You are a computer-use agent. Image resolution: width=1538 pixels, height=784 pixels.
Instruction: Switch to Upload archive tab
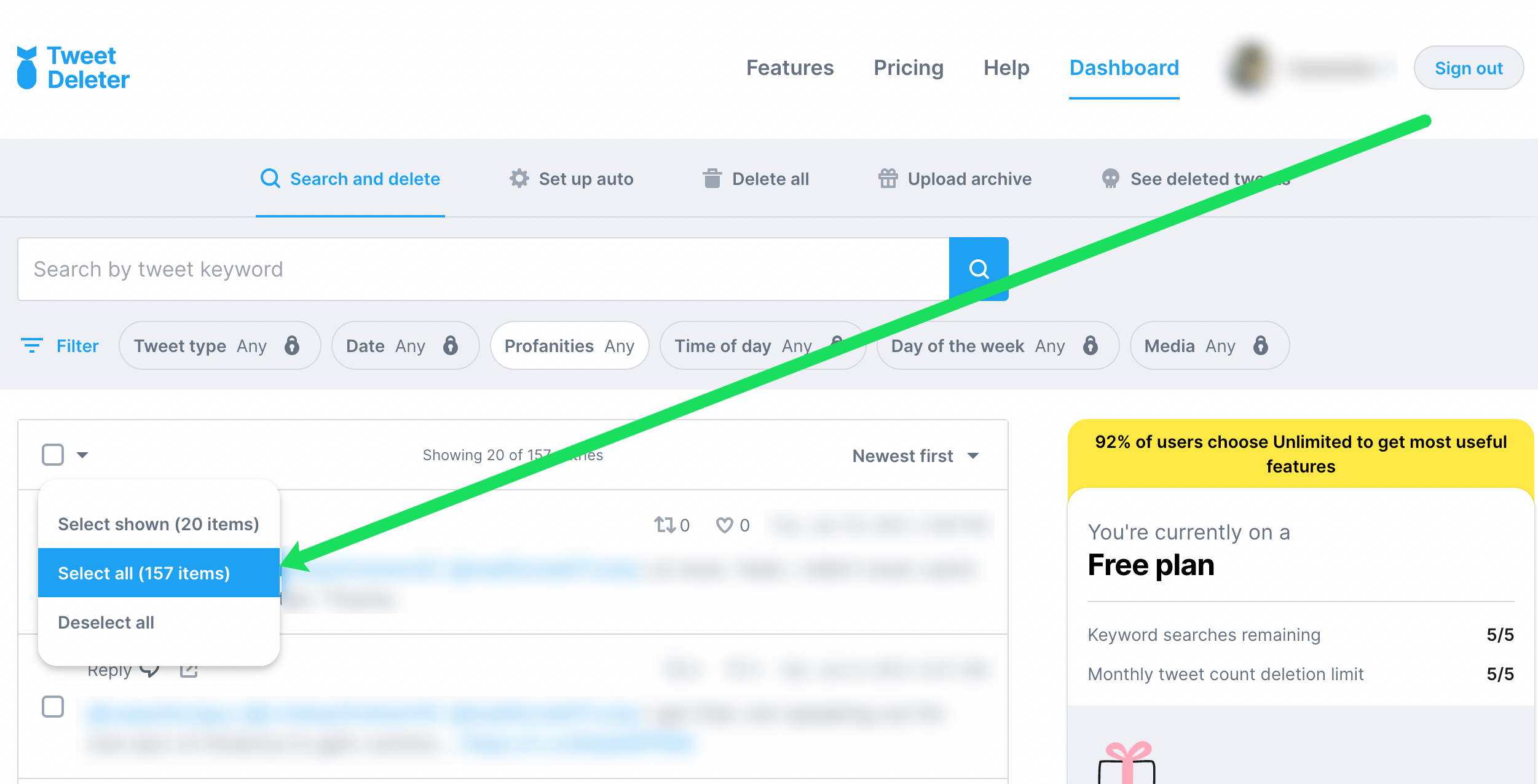[955, 179]
